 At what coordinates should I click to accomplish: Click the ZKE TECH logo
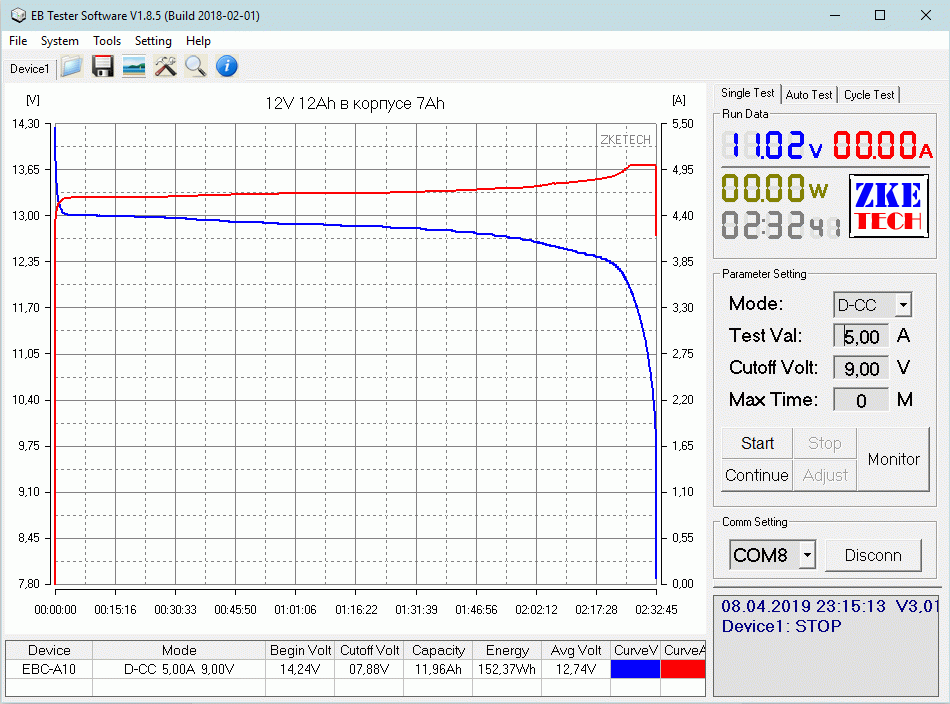click(x=887, y=207)
